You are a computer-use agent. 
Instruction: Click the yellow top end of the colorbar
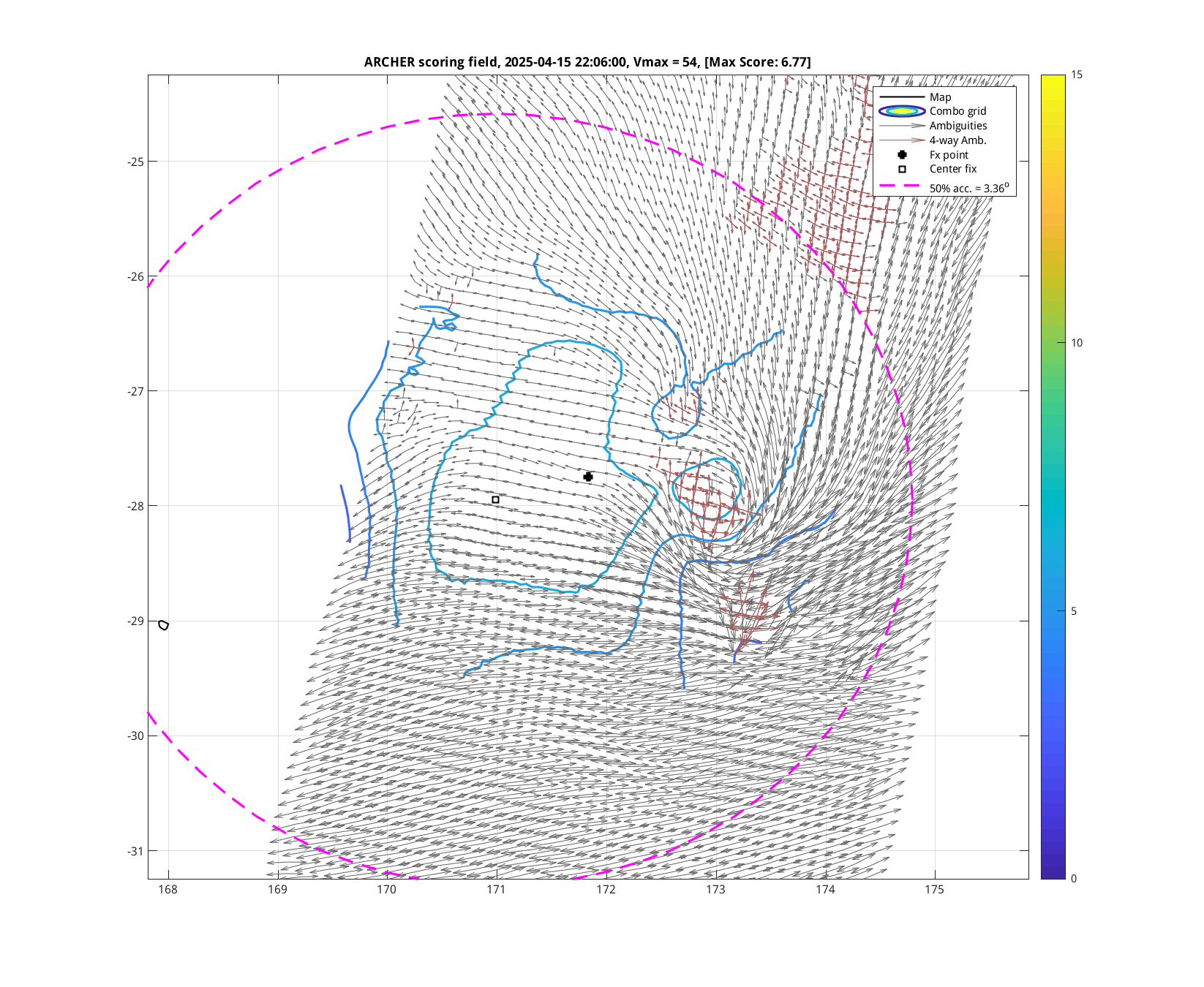(x=1053, y=79)
